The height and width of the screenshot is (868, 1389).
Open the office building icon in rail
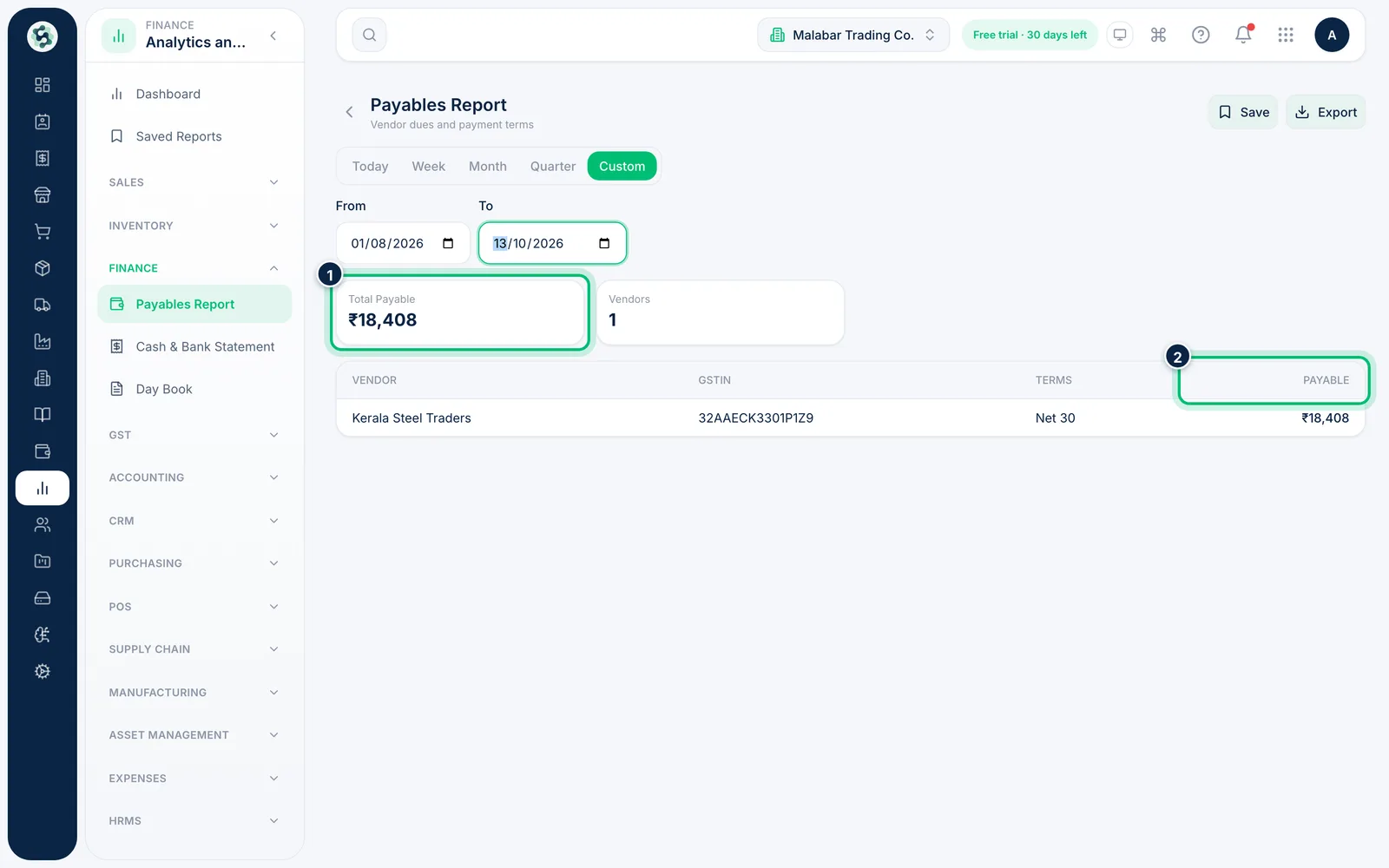42,378
